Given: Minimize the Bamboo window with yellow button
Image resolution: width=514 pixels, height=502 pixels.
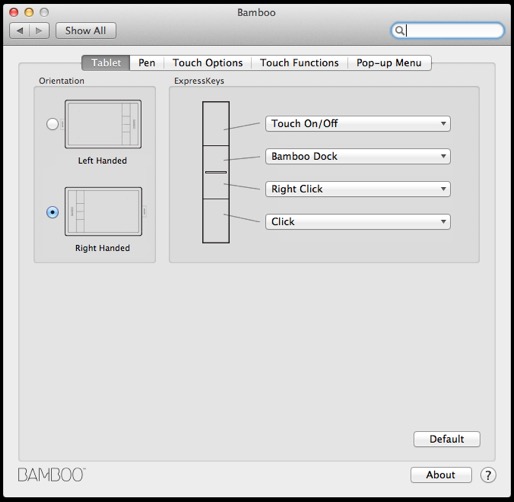Looking at the screenshot, I should 29,12.
